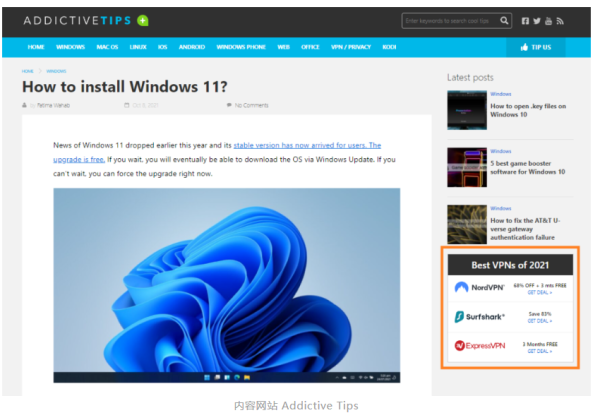Open the HOME menu item
The image size is (600, 420).
click(36, 47)
